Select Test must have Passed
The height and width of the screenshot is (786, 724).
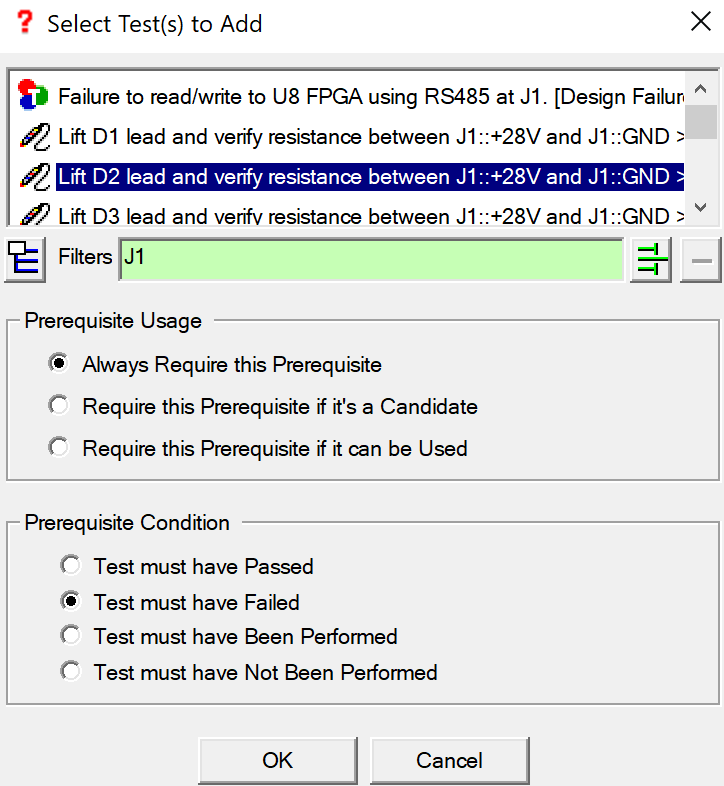(70, 565)
